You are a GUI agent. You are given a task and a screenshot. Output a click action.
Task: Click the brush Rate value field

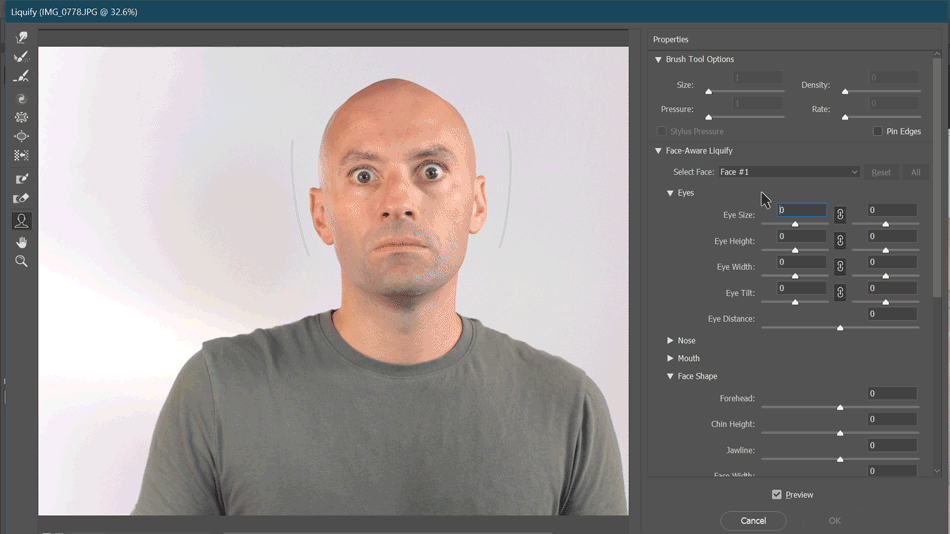coord(894,103)
